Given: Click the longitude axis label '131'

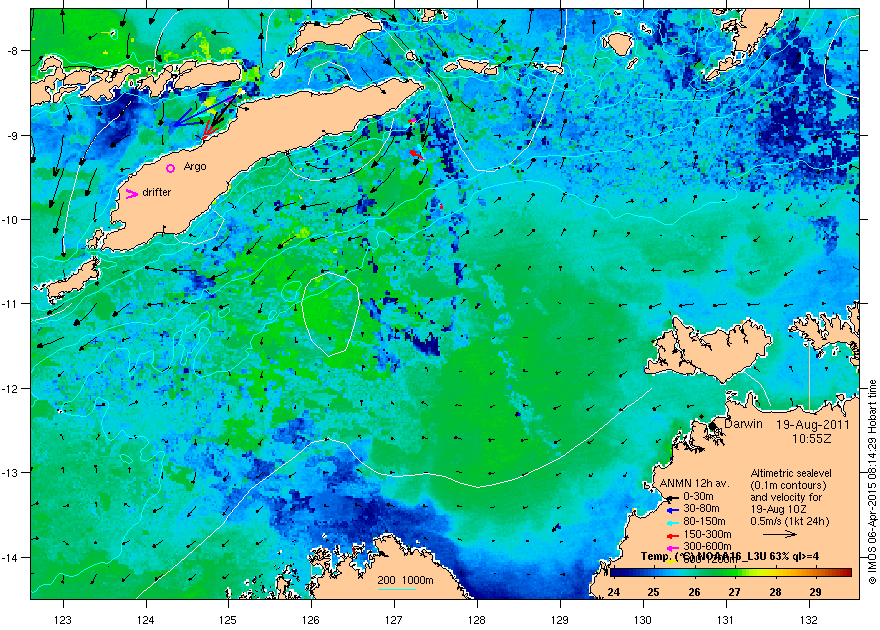Looking at the screenshot, I should coord(726,620).
